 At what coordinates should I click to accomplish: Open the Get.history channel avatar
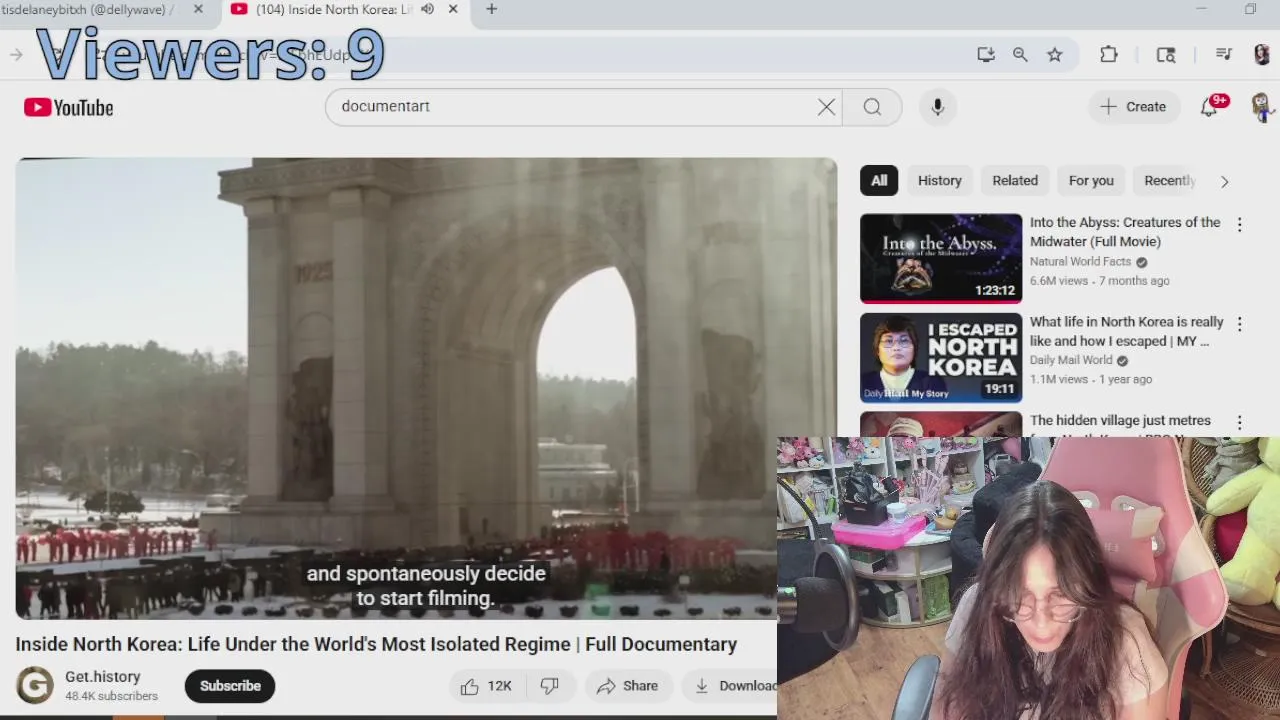tap(35, 686)
